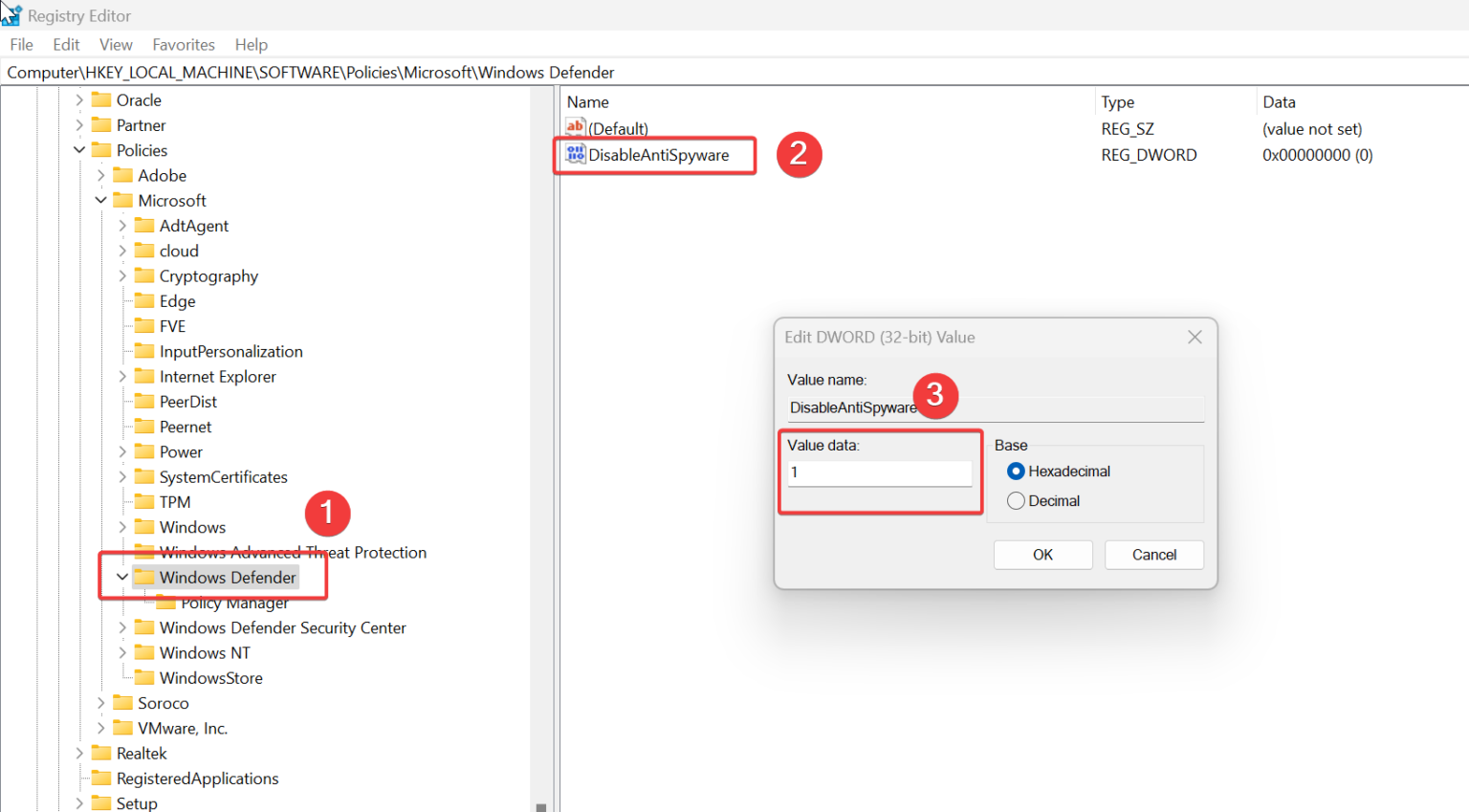
Task: Select the AdtAgent key in tree
Action: coord(194,226)
